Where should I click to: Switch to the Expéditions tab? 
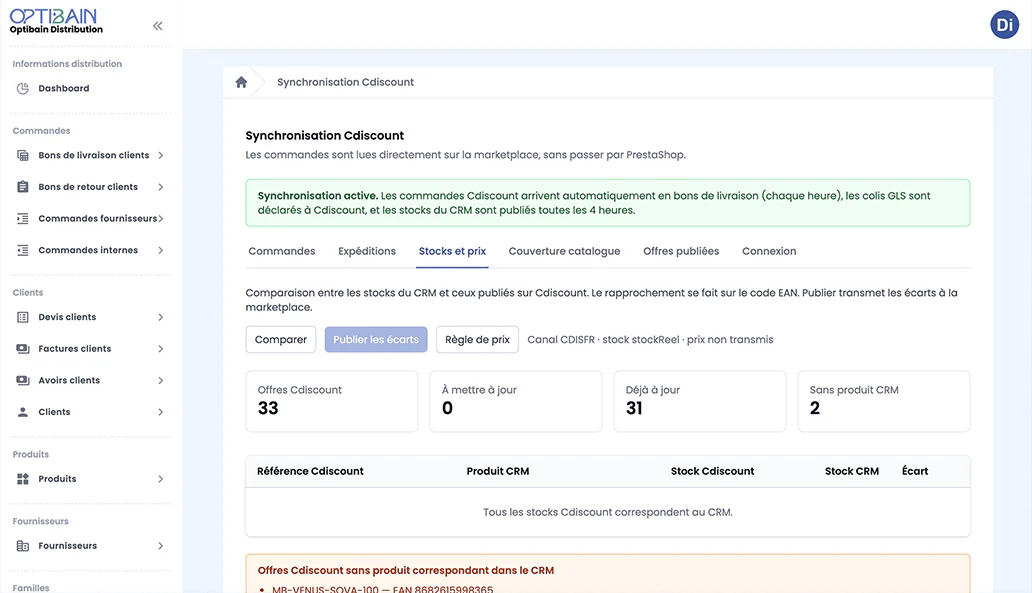[367, 251]
